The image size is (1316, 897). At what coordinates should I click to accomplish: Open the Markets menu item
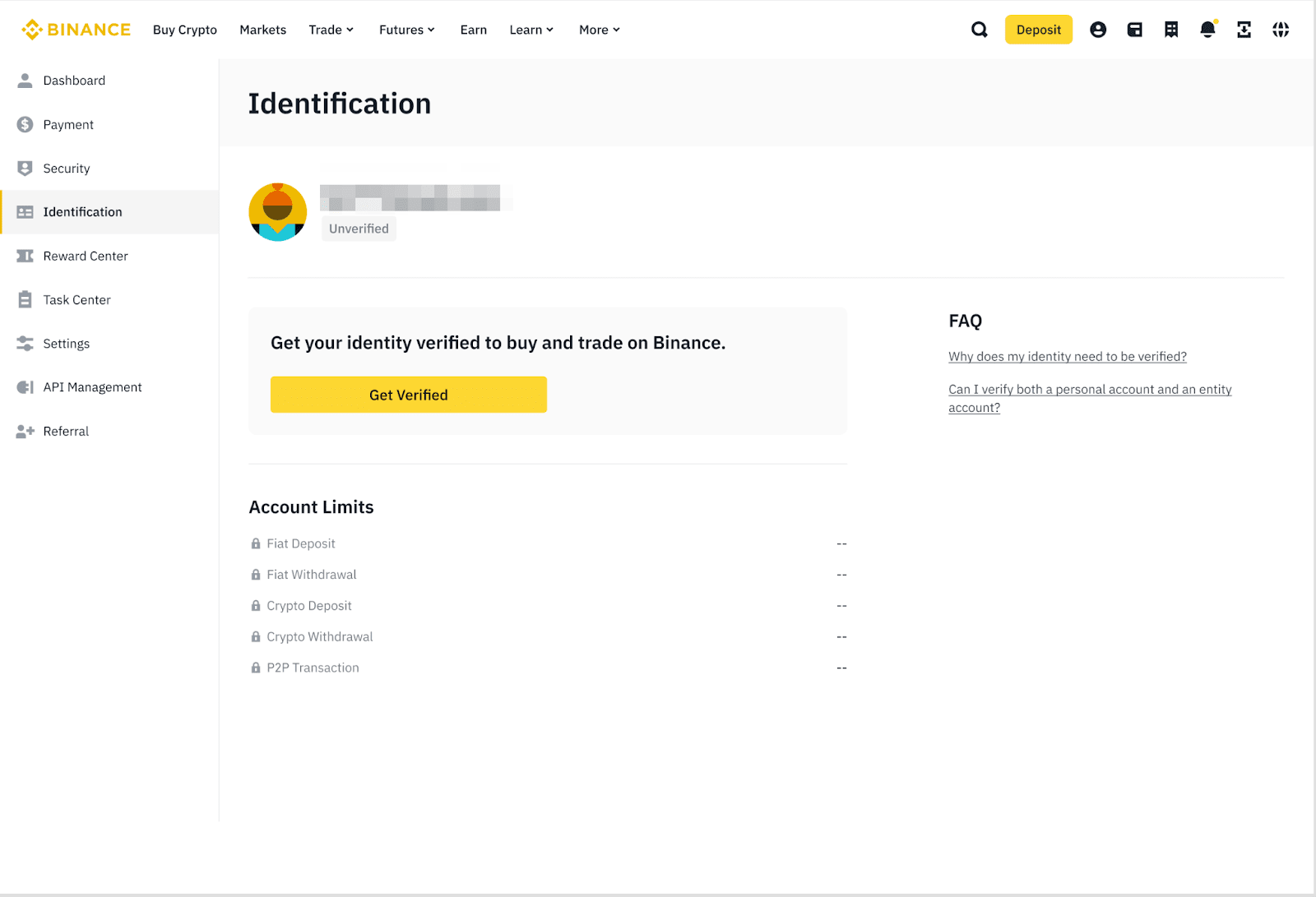click(262, 30)
